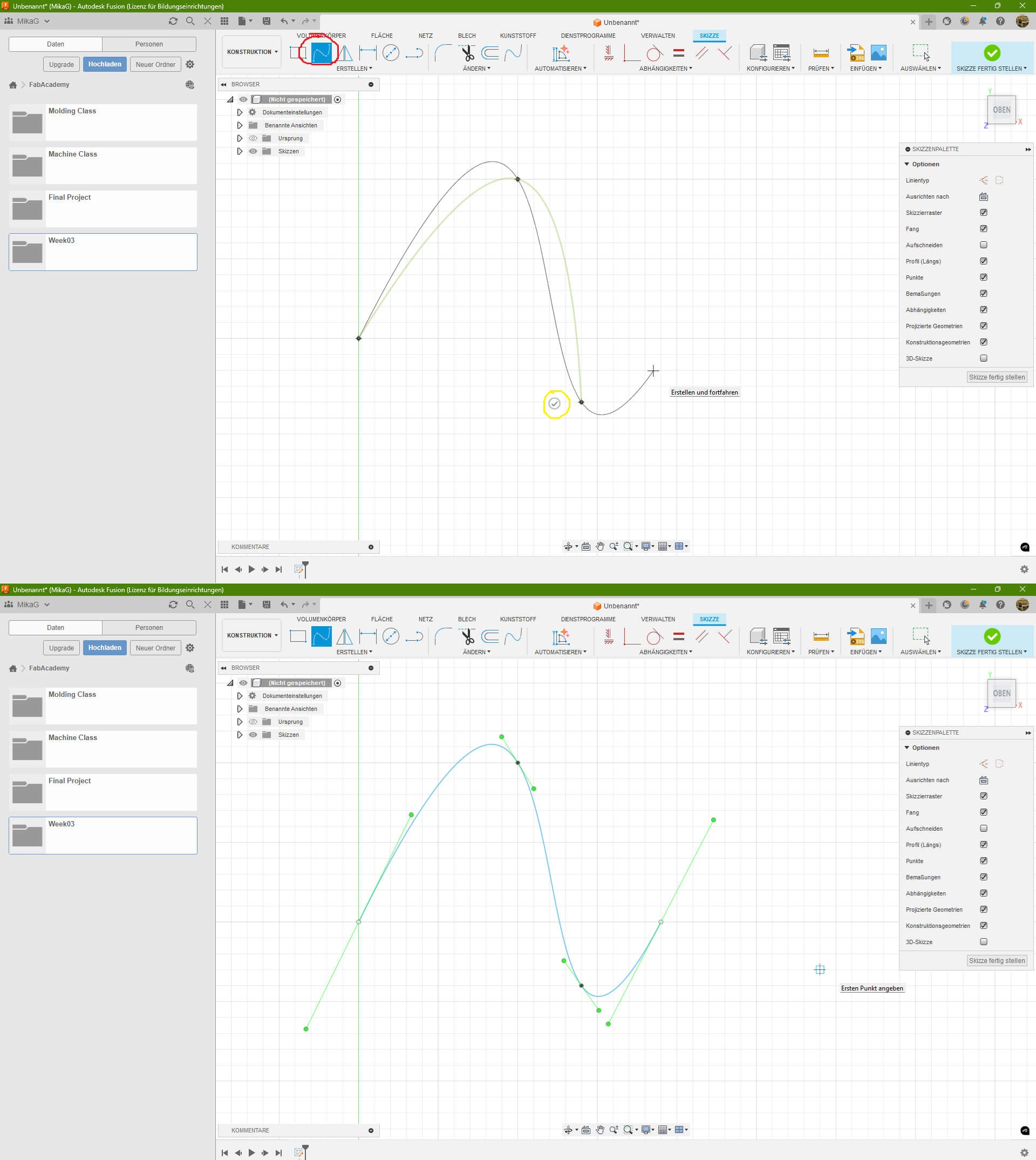Expand Dokumenteinstellungen in the upper browser tree
1036x1160 pixels.
point(240,112)
